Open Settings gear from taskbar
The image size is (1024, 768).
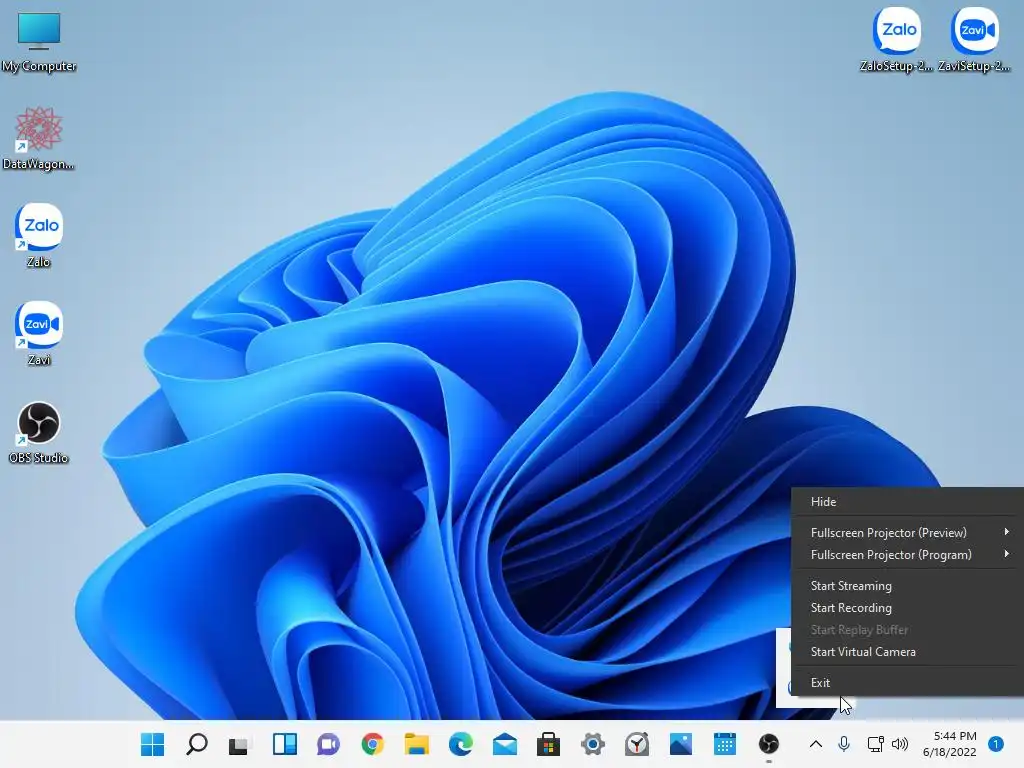click(x=593, y=744)
